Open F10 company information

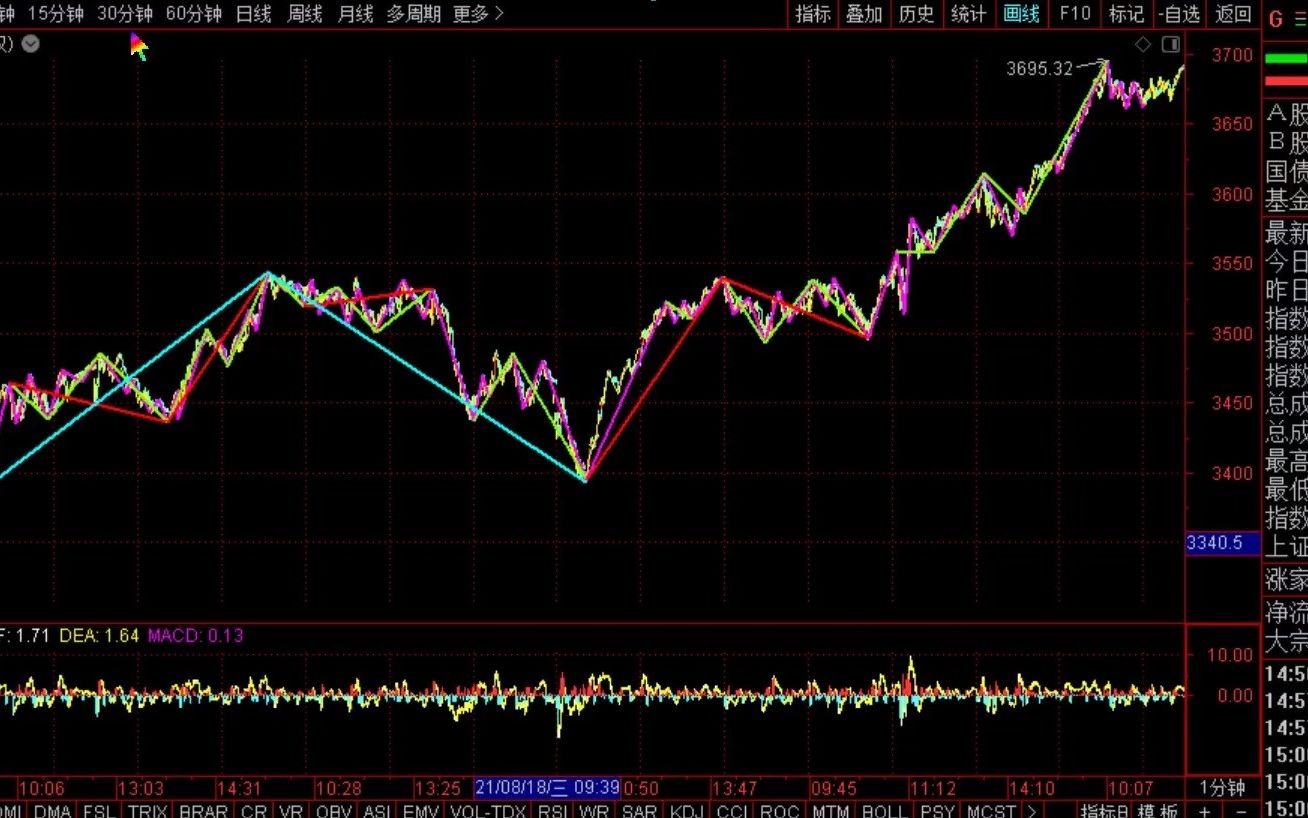click(x=1075, y=13)
